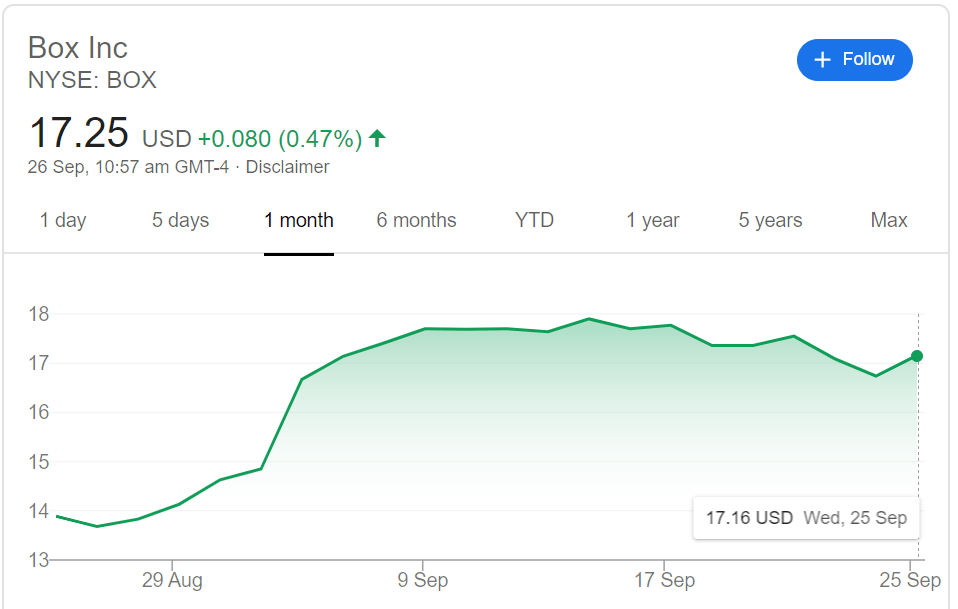Screen dimensions: 958x609
Task: Click the Box Inc stock title
Action: (77, 47)
